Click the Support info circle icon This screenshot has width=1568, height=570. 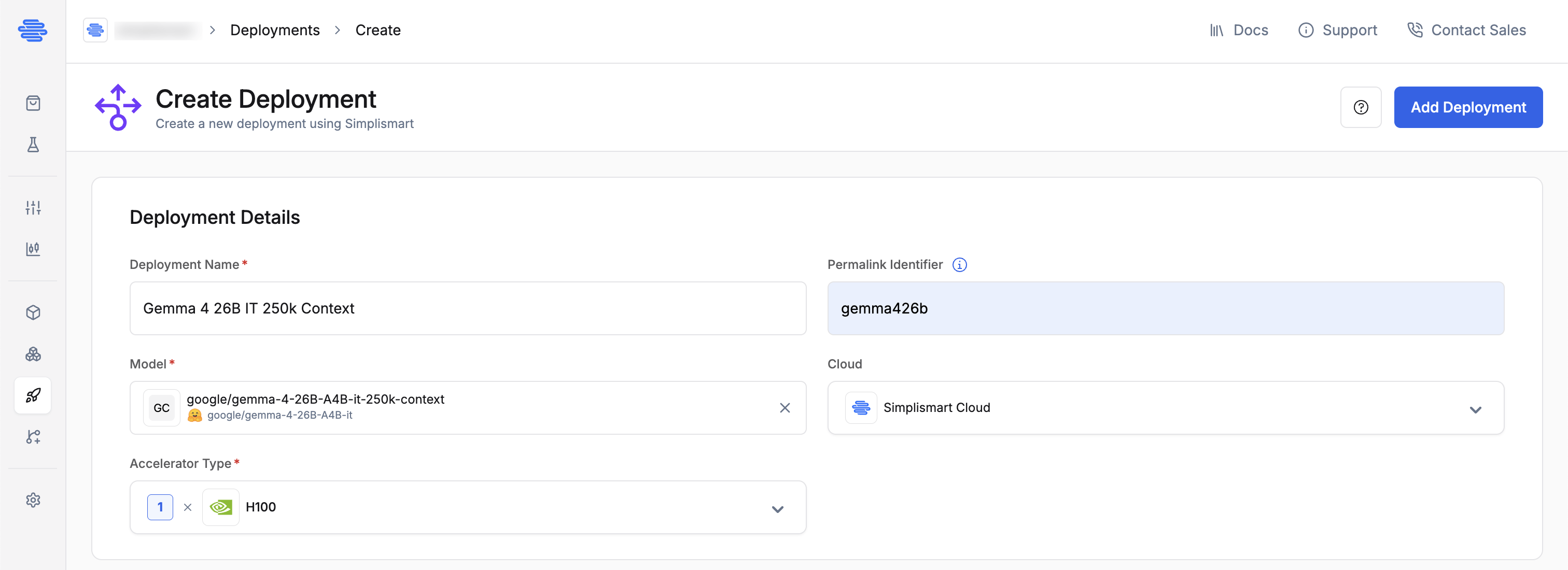click(x=1306, y=30)
